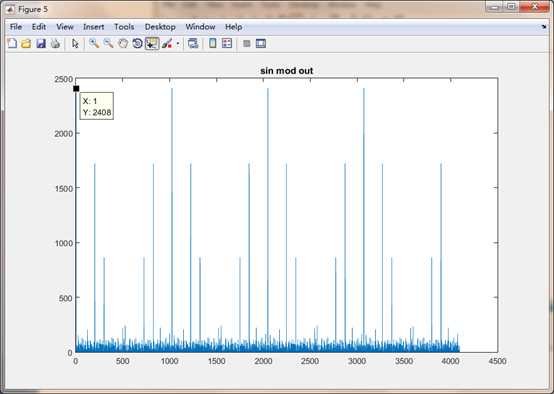The height and width of the screenshot is (394, 554).
Task: Click the data tip box showing Y: 2408
Action: 96,106
